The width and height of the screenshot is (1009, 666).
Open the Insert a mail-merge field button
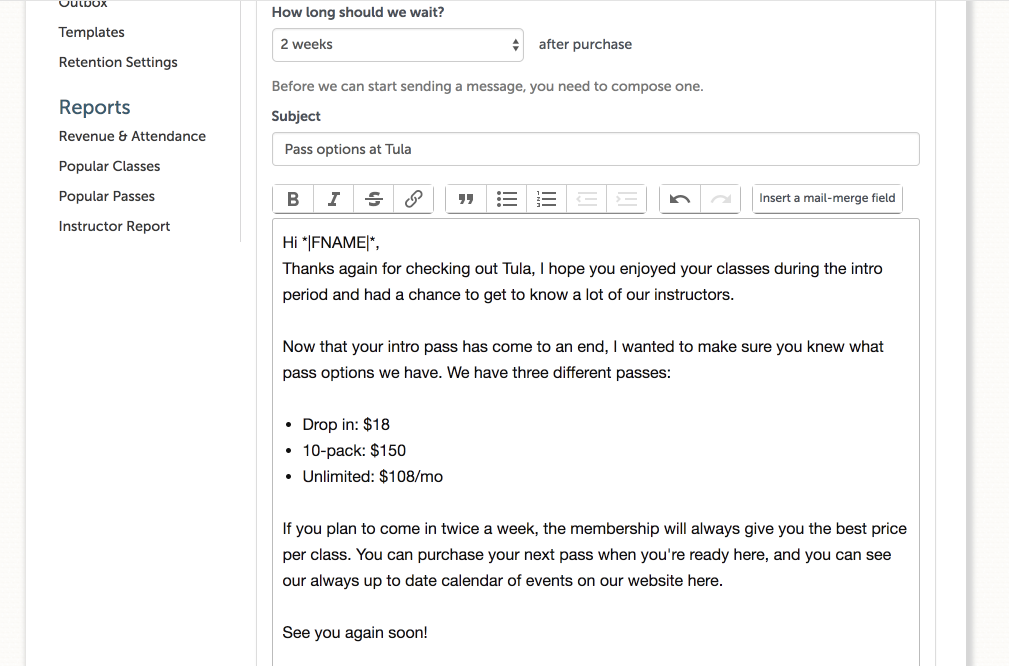(x=827, y=198)
